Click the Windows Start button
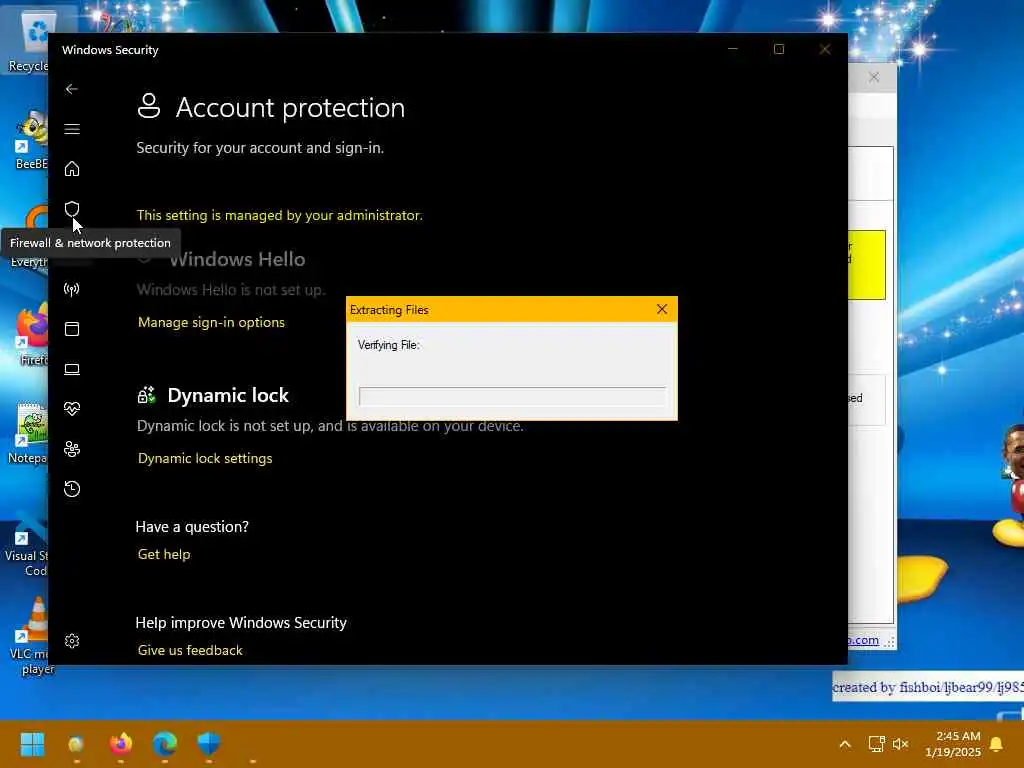The image size is (1024, 768). pos(32,744)
